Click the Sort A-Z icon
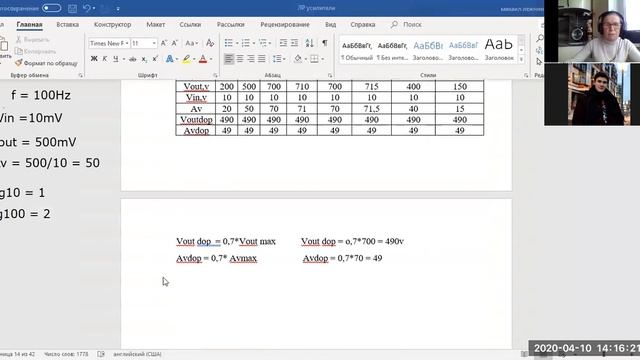Viewport: 640px width, 360px height. [x=310, y=43]
